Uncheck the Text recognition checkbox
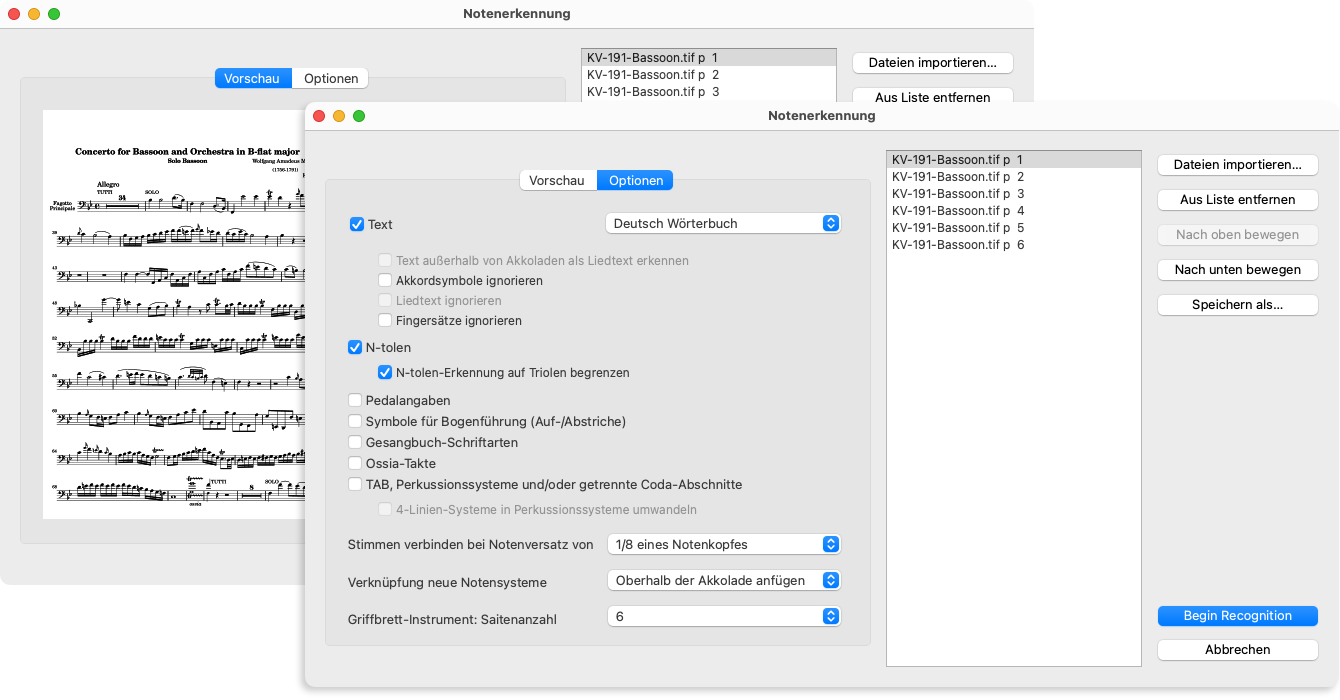 coord(357,224)
